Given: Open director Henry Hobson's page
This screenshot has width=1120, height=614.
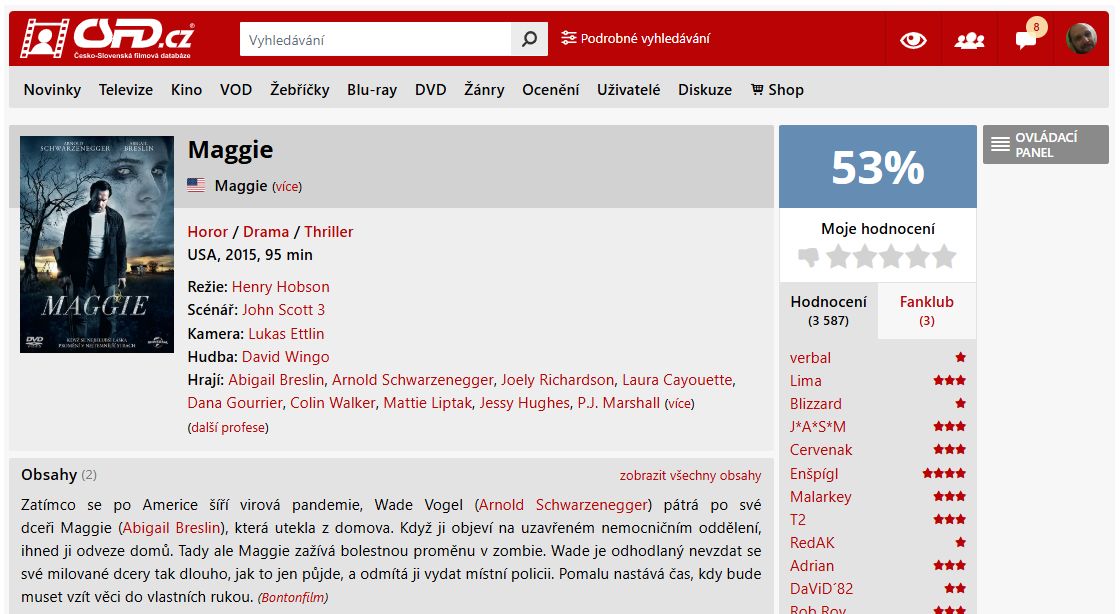Looking at the screenshot, I should pyautogui.click(x=281, y=287).
